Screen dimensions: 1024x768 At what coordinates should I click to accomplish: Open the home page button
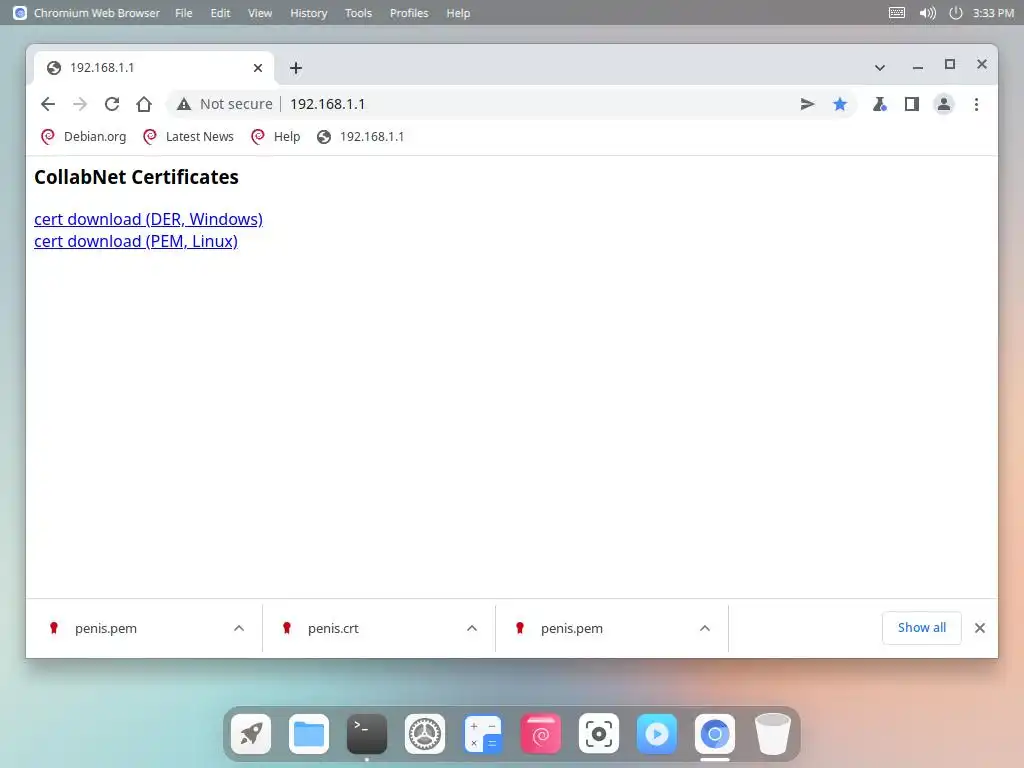click(x=144, y=104)
